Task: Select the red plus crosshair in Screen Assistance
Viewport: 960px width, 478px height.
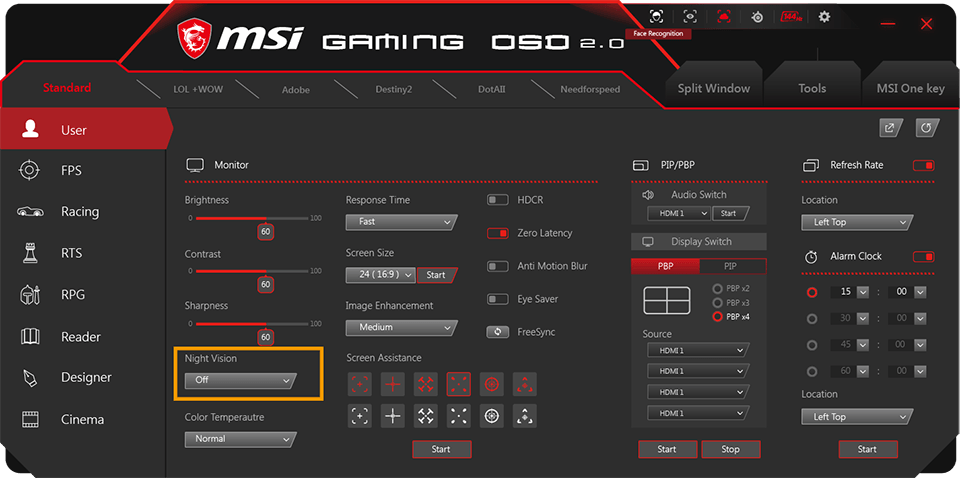Action: tap(393, 384)
